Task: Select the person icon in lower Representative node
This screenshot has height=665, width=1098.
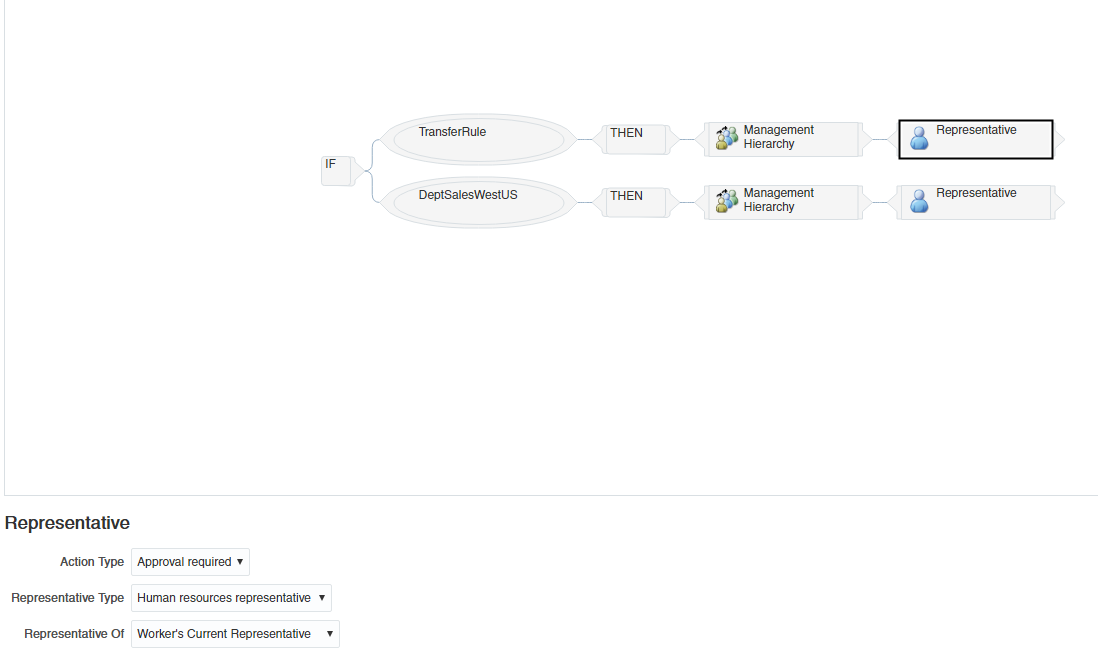Action: coord(919,201)
